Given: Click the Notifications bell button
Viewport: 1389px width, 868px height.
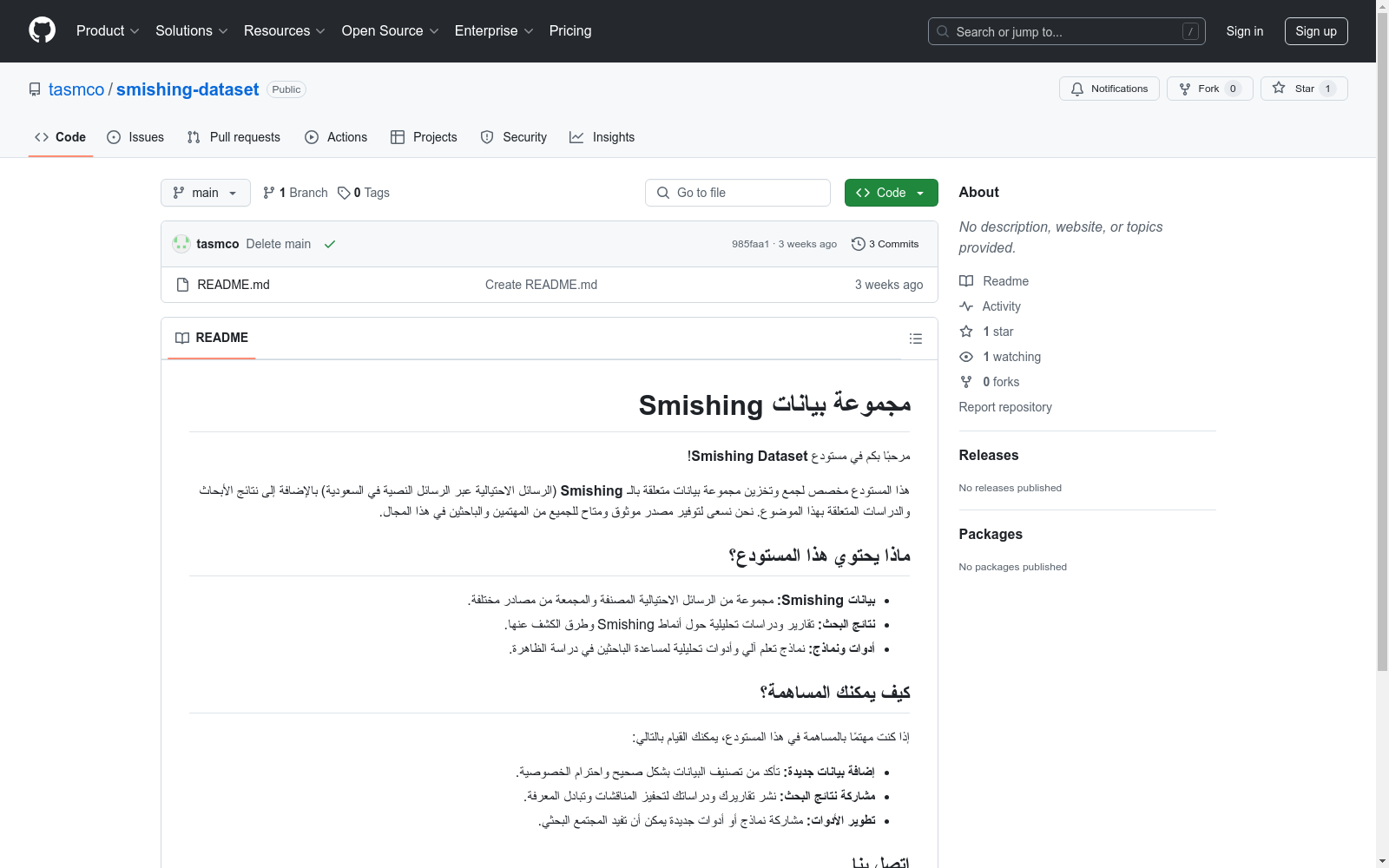Looking at the screenshot, I should [x=1109, y=89].
